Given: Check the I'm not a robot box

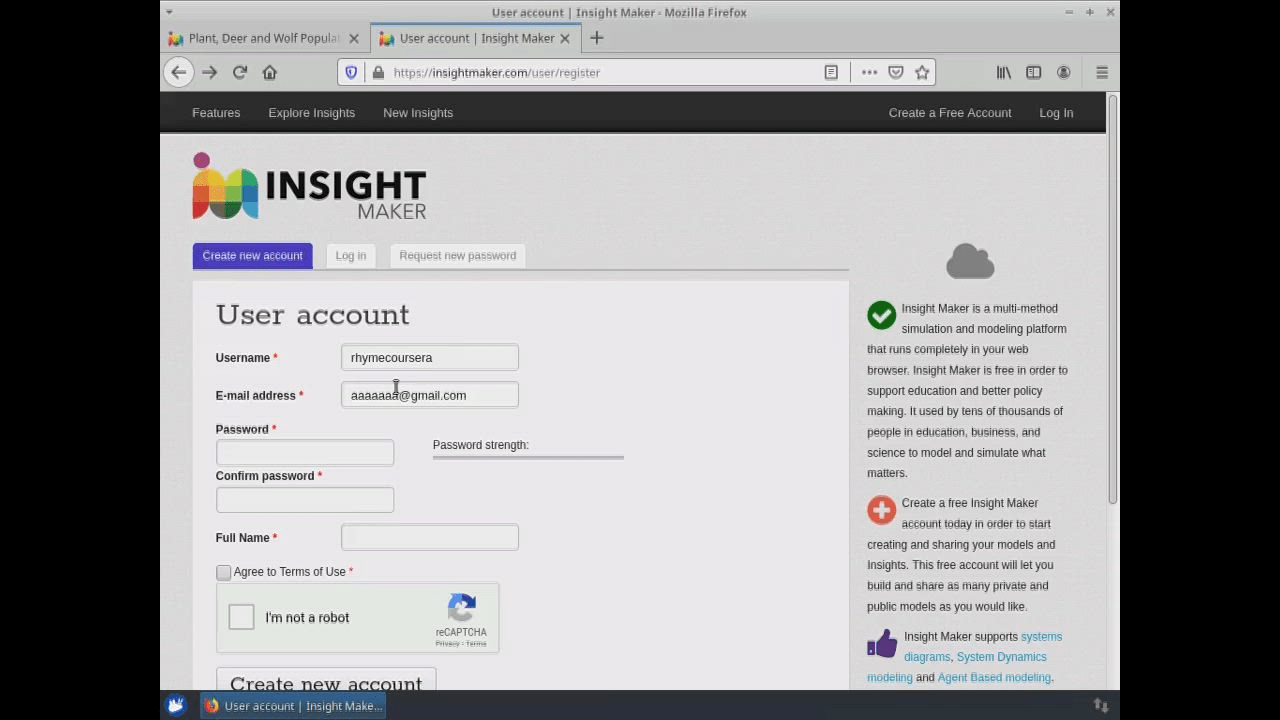Looking at the screenshot, I should pos(241,617).
